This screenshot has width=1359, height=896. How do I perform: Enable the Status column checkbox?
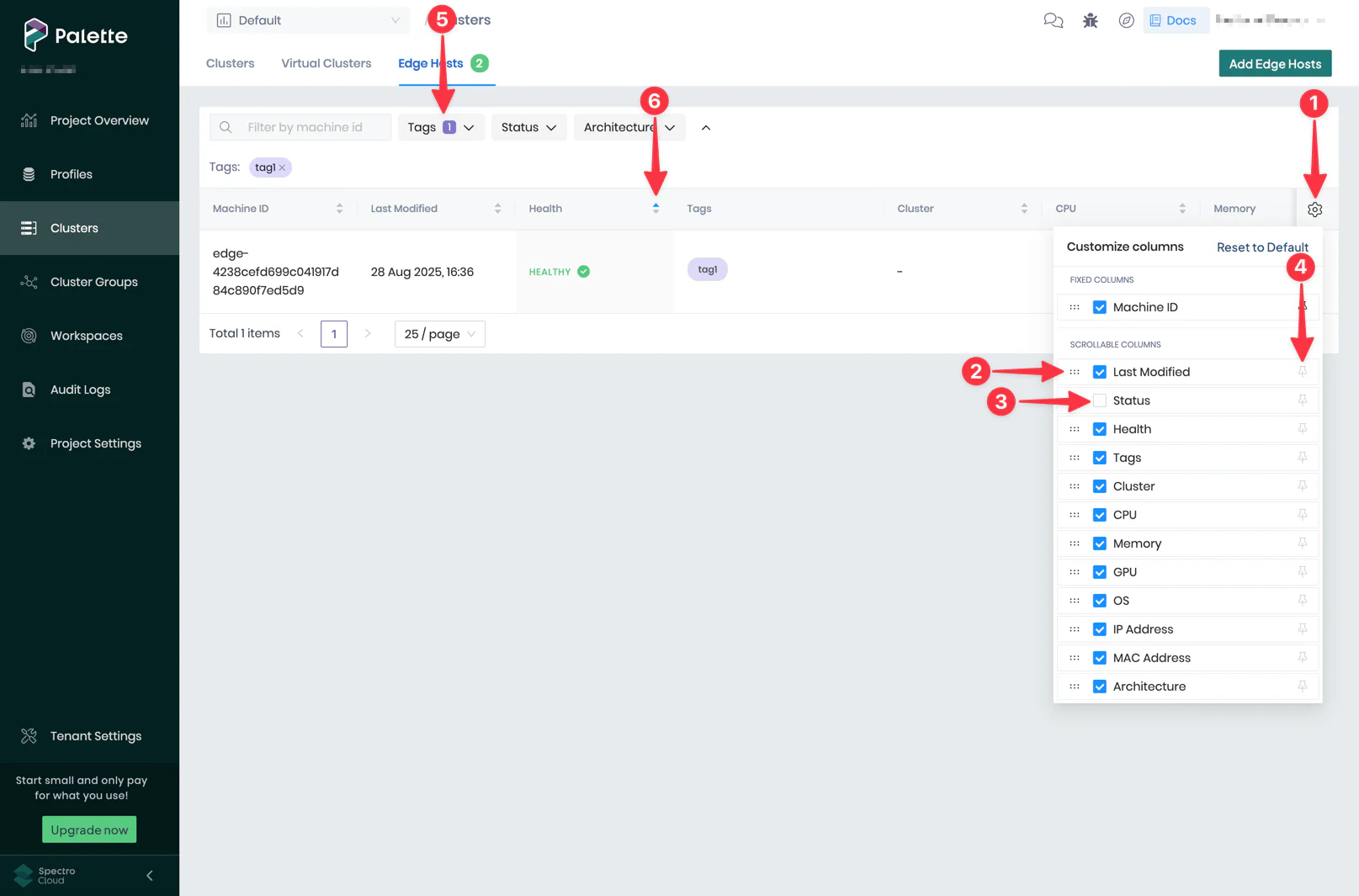(x=1099, y=400)
